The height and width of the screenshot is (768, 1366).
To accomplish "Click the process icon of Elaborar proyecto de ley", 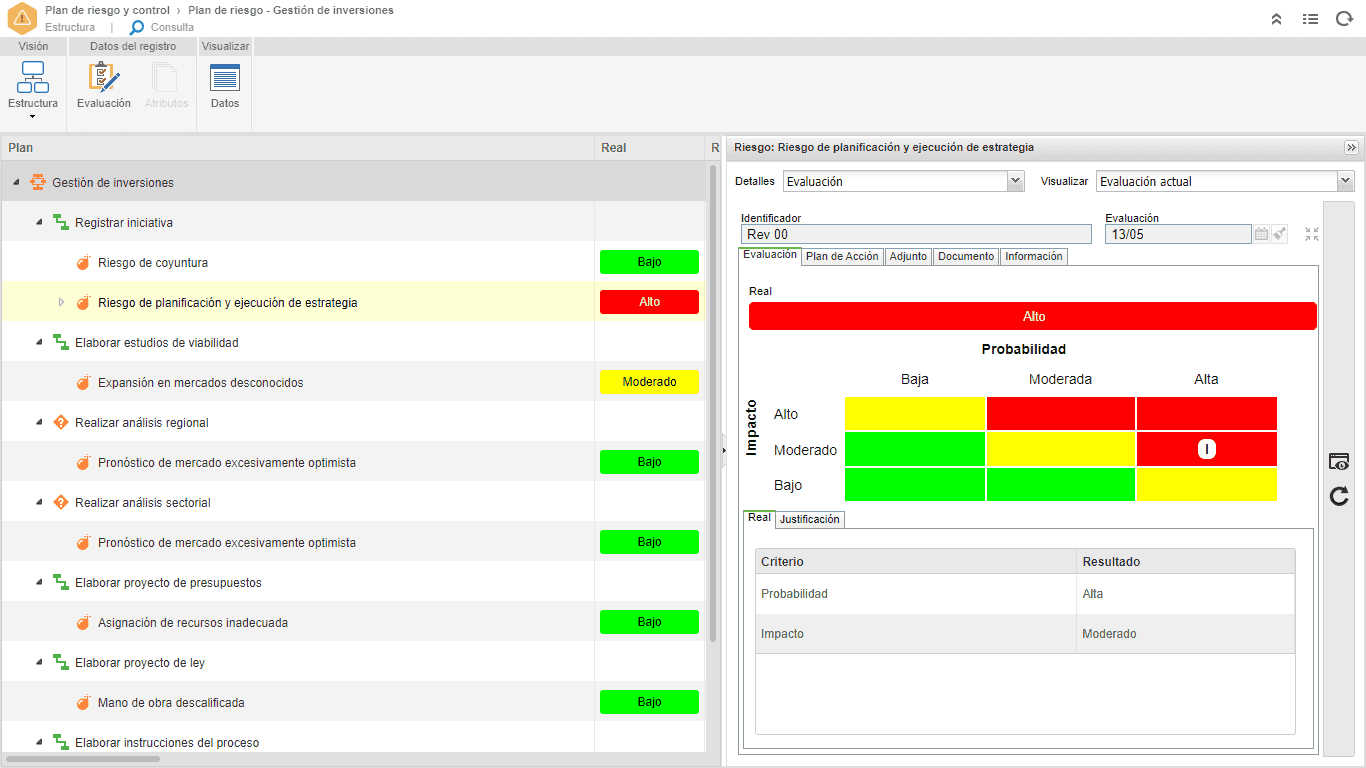I will point(61,662).
